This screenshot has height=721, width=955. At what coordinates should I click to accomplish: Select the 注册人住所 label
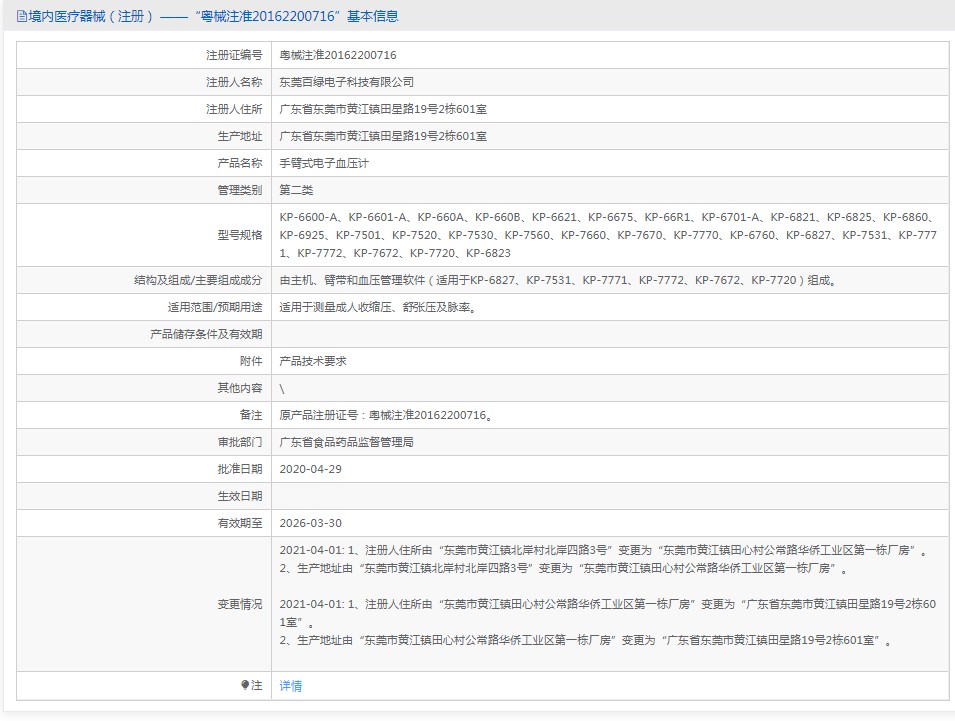pos(234,109)
